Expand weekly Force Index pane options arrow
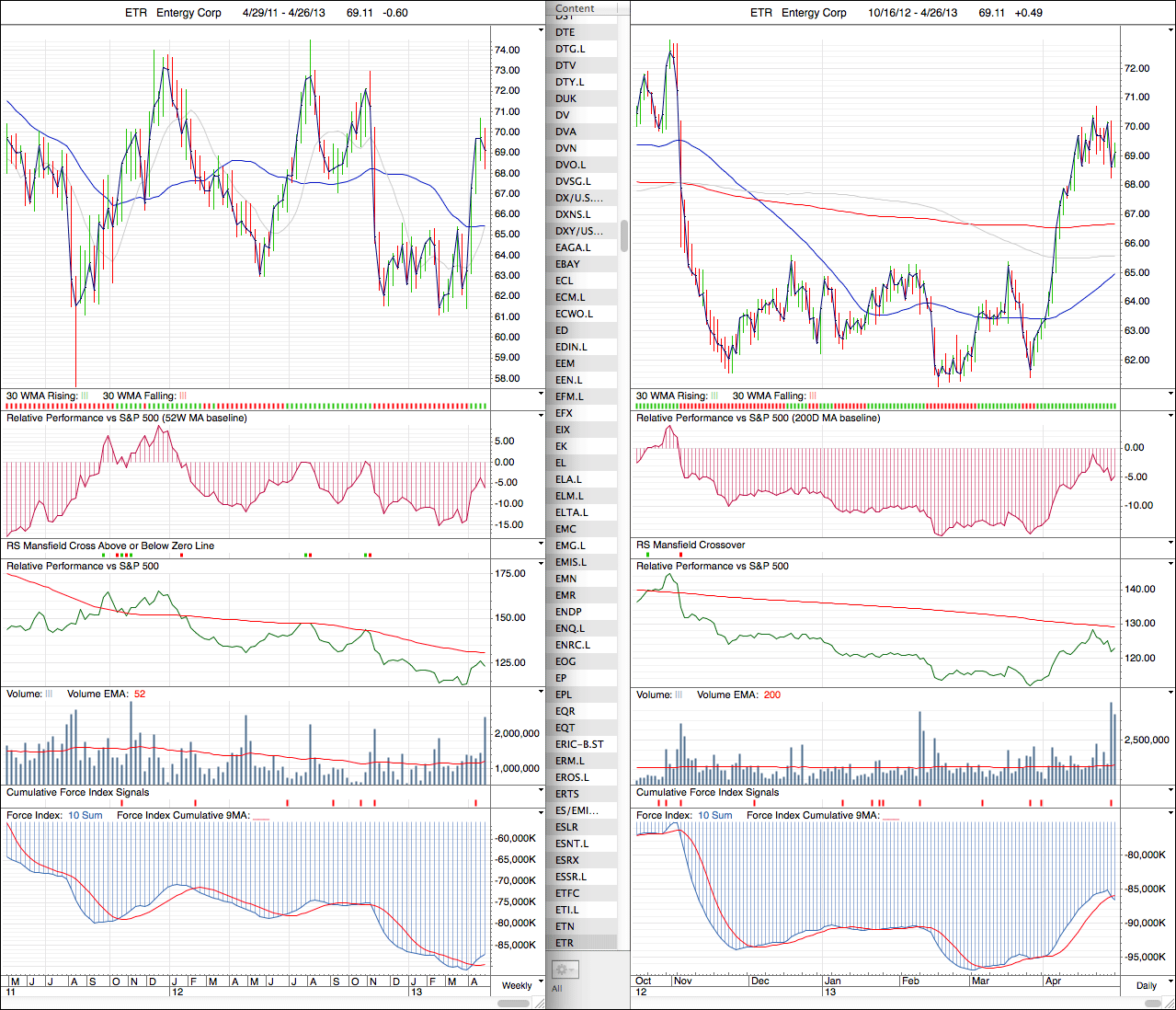This screenshot has height=1010, width=1176. 542,813
